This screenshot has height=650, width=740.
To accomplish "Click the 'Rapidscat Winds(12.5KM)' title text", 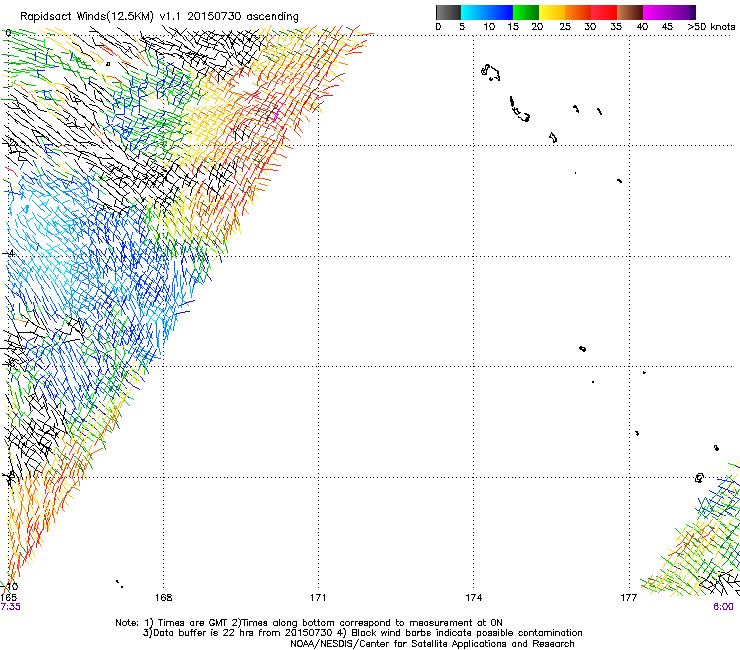I will click(87, 17).
